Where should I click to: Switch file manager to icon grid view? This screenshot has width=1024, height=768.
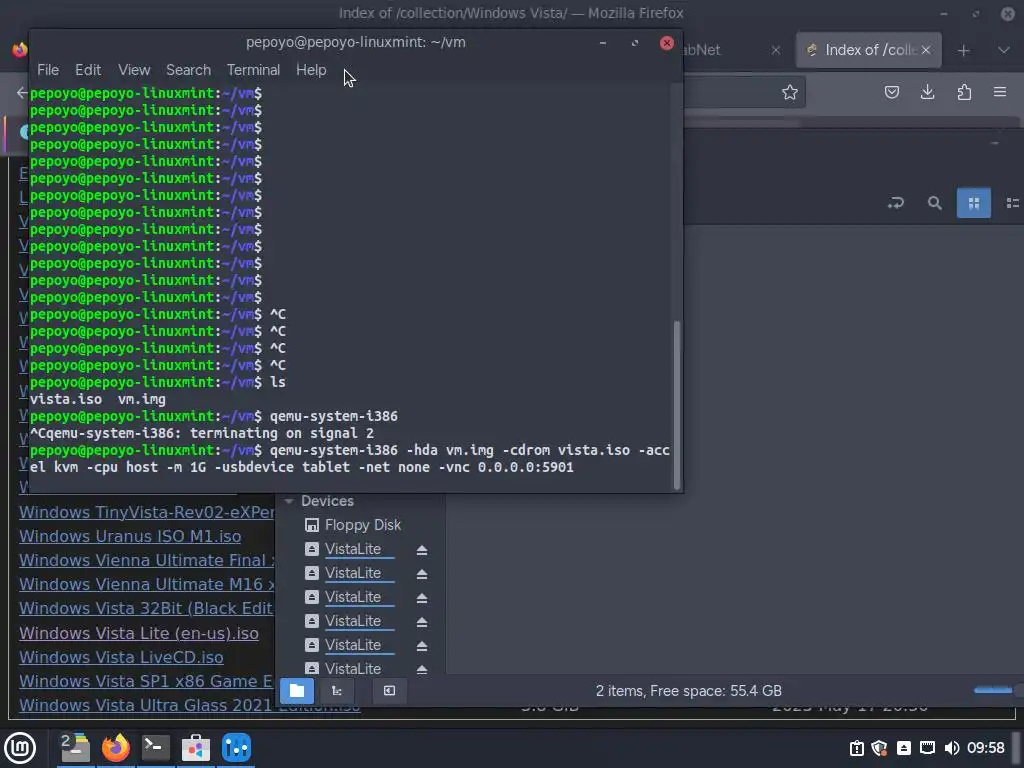click(x=973, y=203)
